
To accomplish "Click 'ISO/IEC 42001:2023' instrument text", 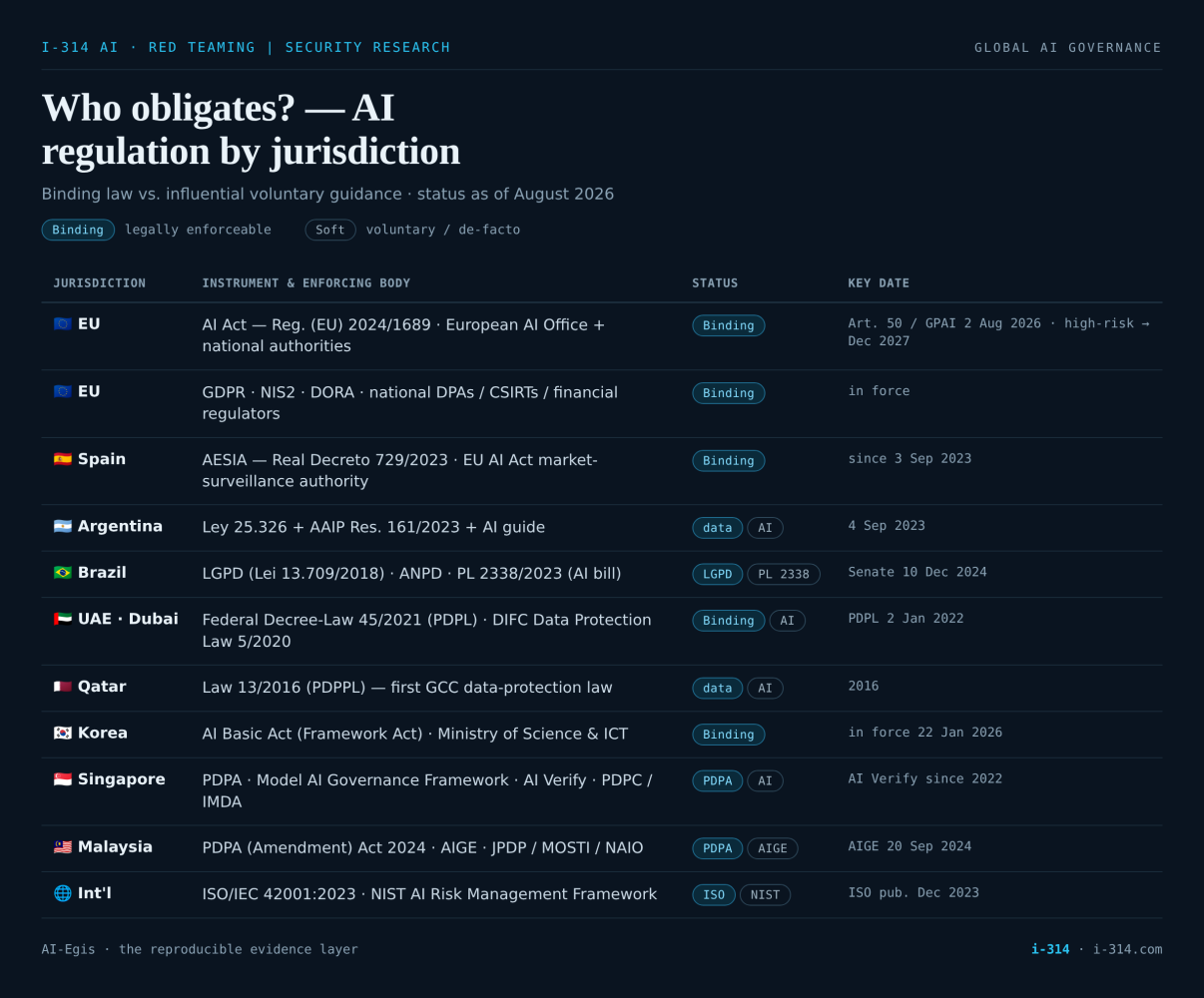I will tap(280, 894).
